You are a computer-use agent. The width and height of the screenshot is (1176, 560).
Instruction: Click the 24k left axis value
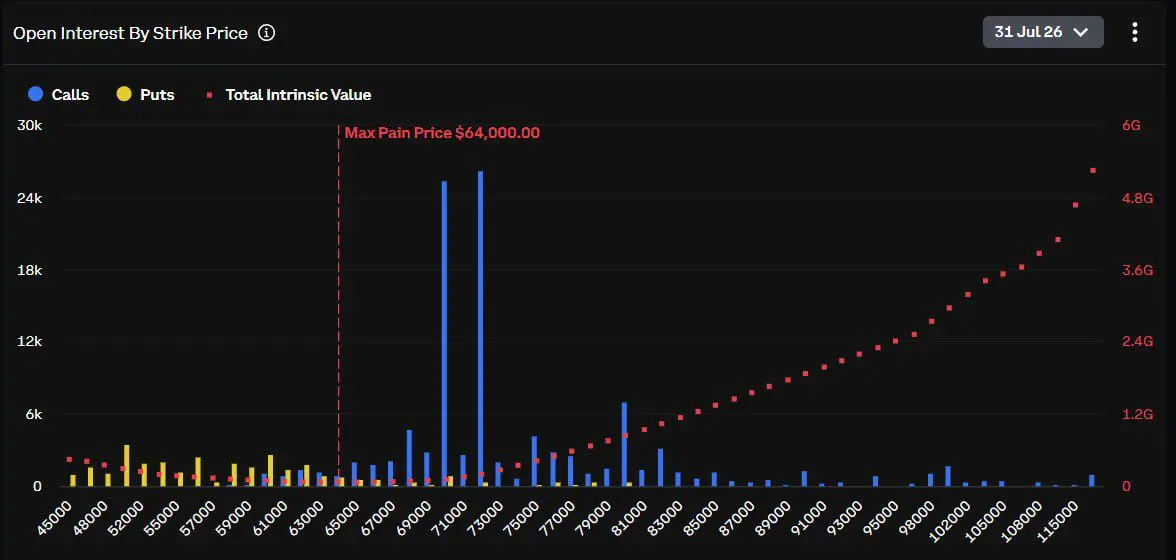pyautogui.click(x=29, y=198)
